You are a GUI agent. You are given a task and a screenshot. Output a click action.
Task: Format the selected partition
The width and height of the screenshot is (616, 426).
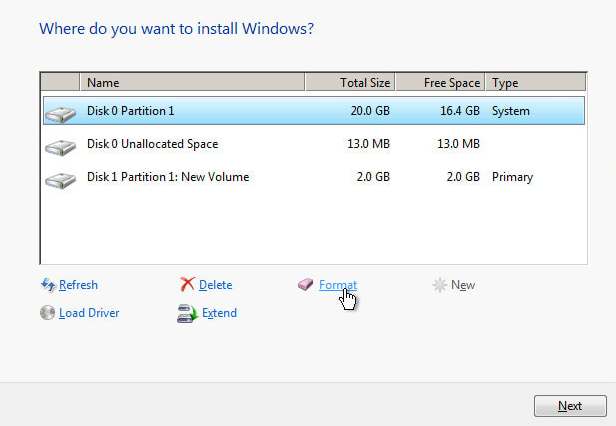point(338,285)
